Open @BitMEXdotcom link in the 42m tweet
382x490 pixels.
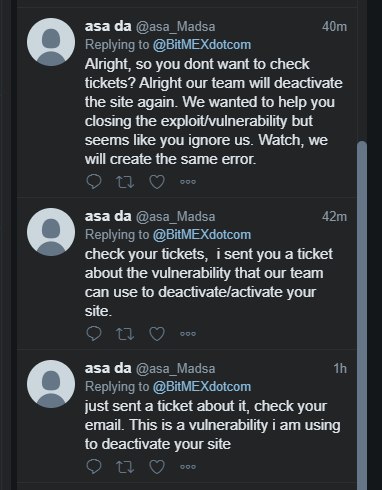click(x=202, y=235)
